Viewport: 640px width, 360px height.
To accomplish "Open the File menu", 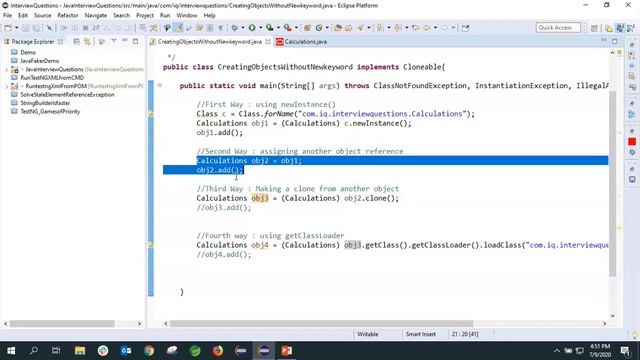I will coord(7,15).
